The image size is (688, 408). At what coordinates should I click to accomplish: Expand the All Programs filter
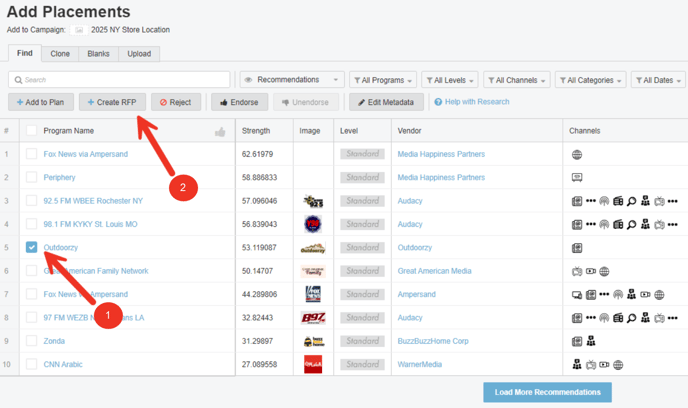pos(383,80)
